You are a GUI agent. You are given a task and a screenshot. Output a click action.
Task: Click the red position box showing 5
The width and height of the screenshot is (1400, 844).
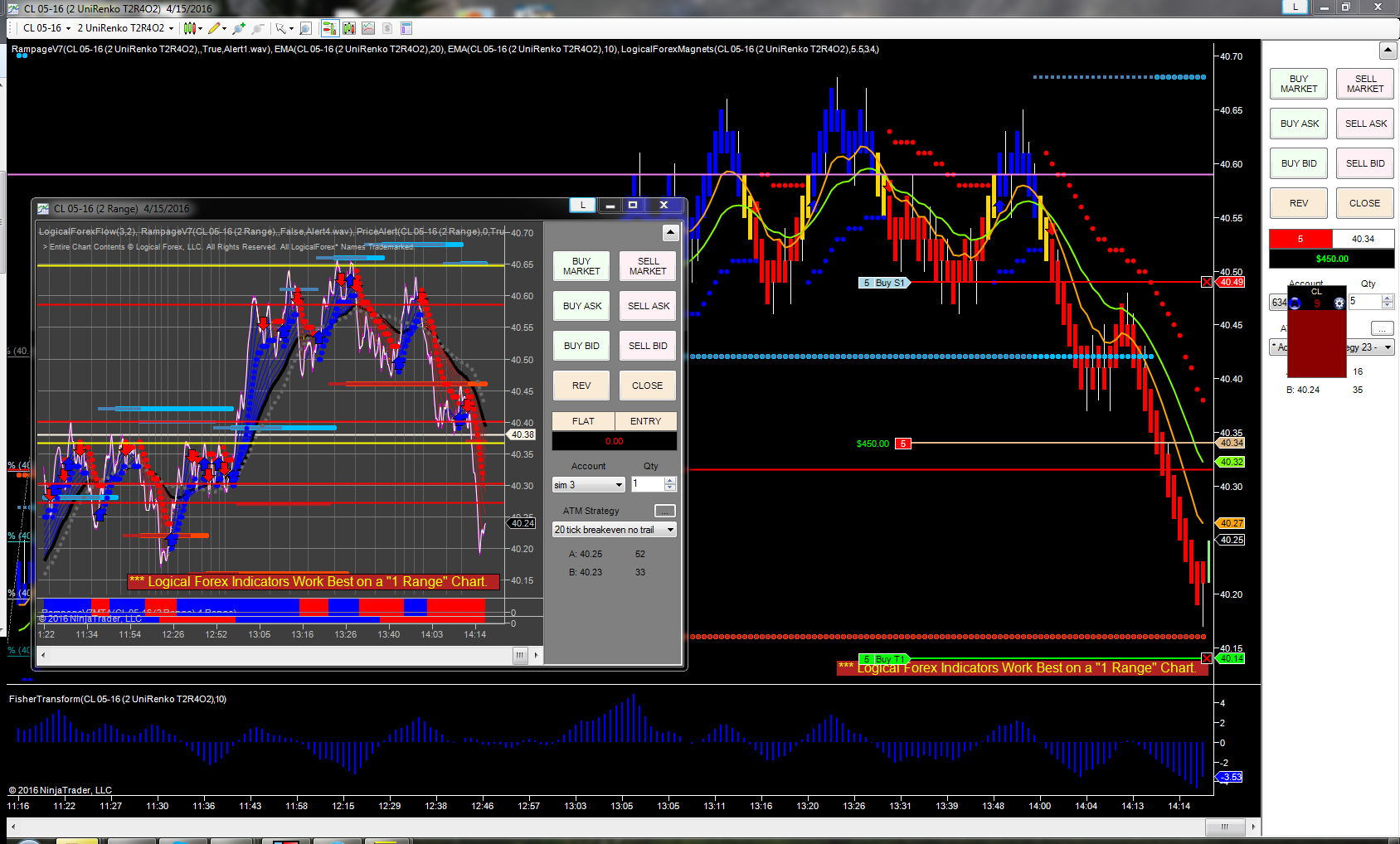point(1300,239)
